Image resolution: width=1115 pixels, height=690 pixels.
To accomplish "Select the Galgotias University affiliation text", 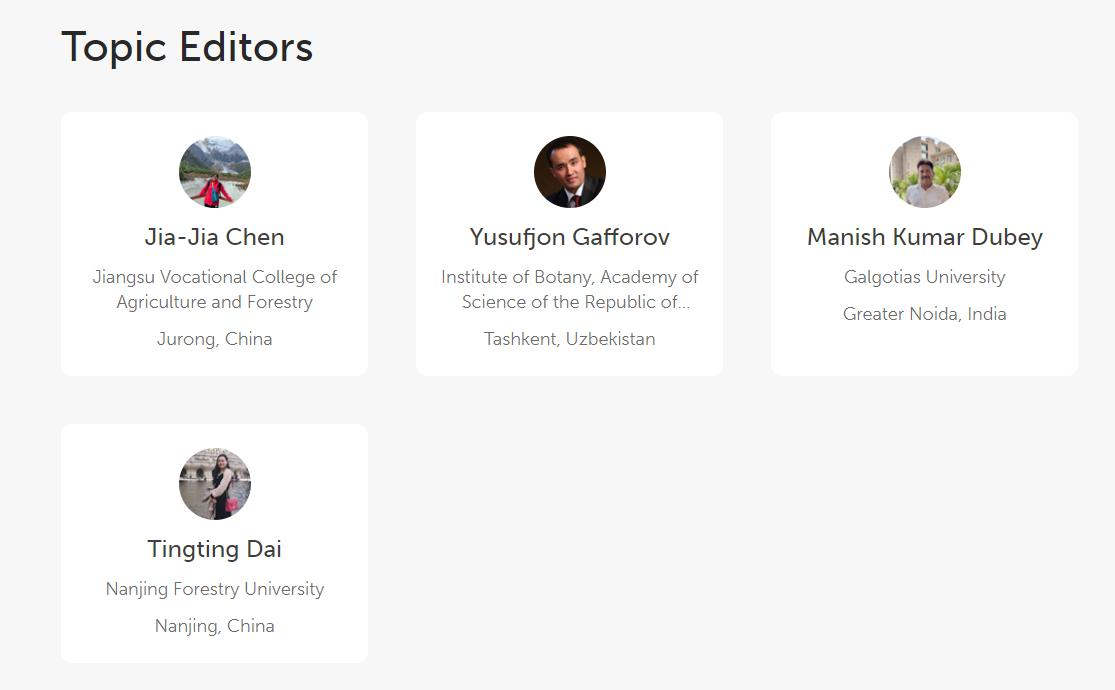I will click(x=925, y=277).
